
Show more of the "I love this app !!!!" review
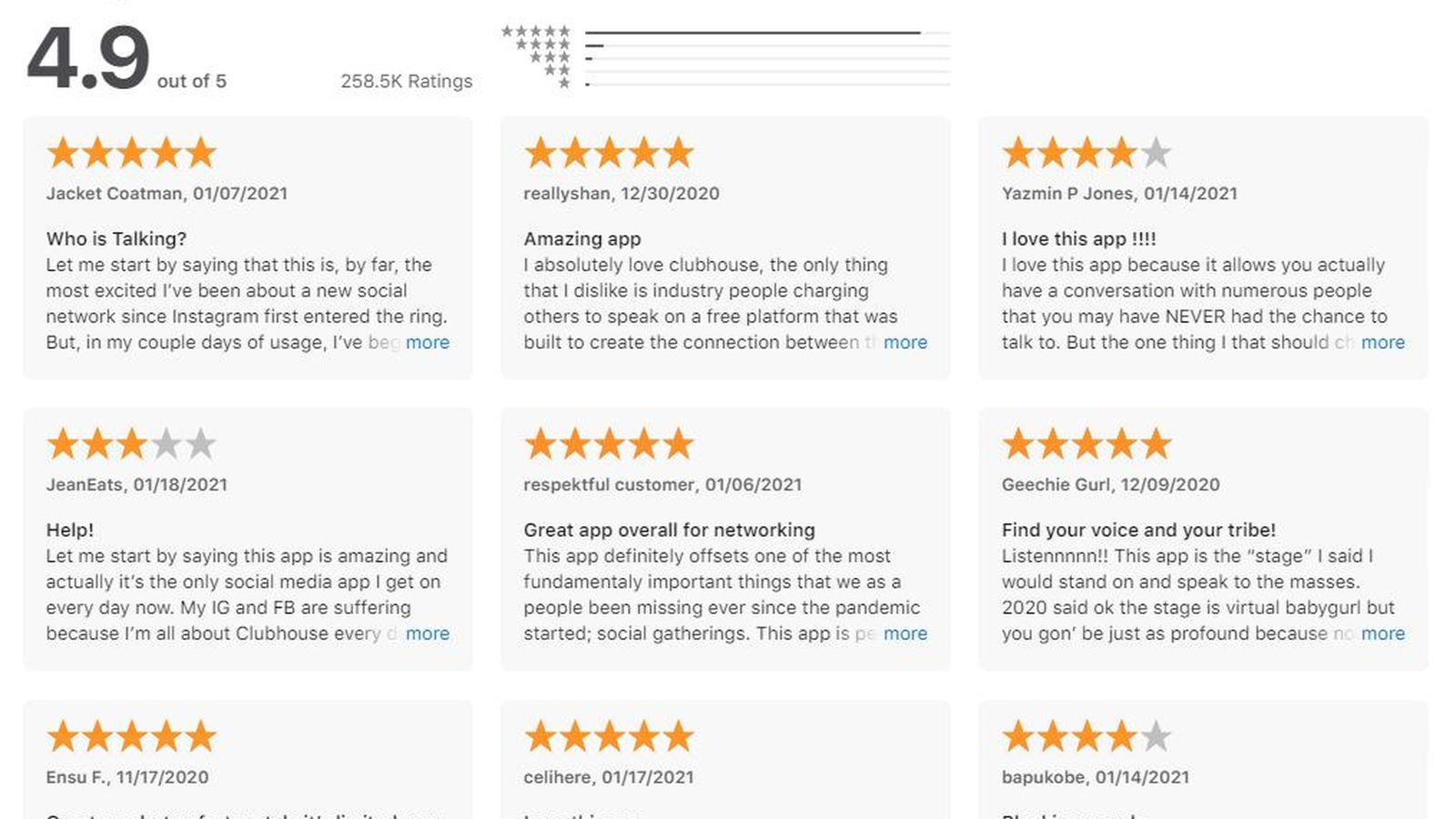click(x=1383, y=342)
